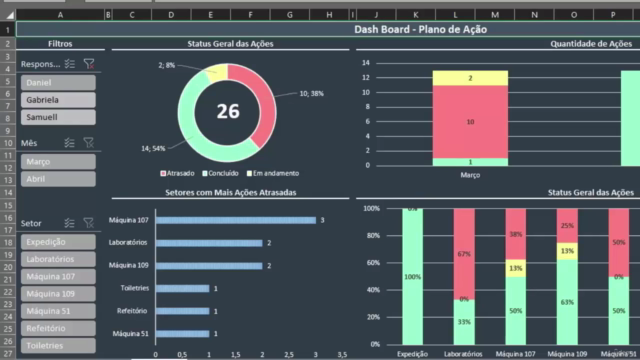The width and height of the screenshot is (640, 360).
Task: Select column M header
Action: click(495, 15)
